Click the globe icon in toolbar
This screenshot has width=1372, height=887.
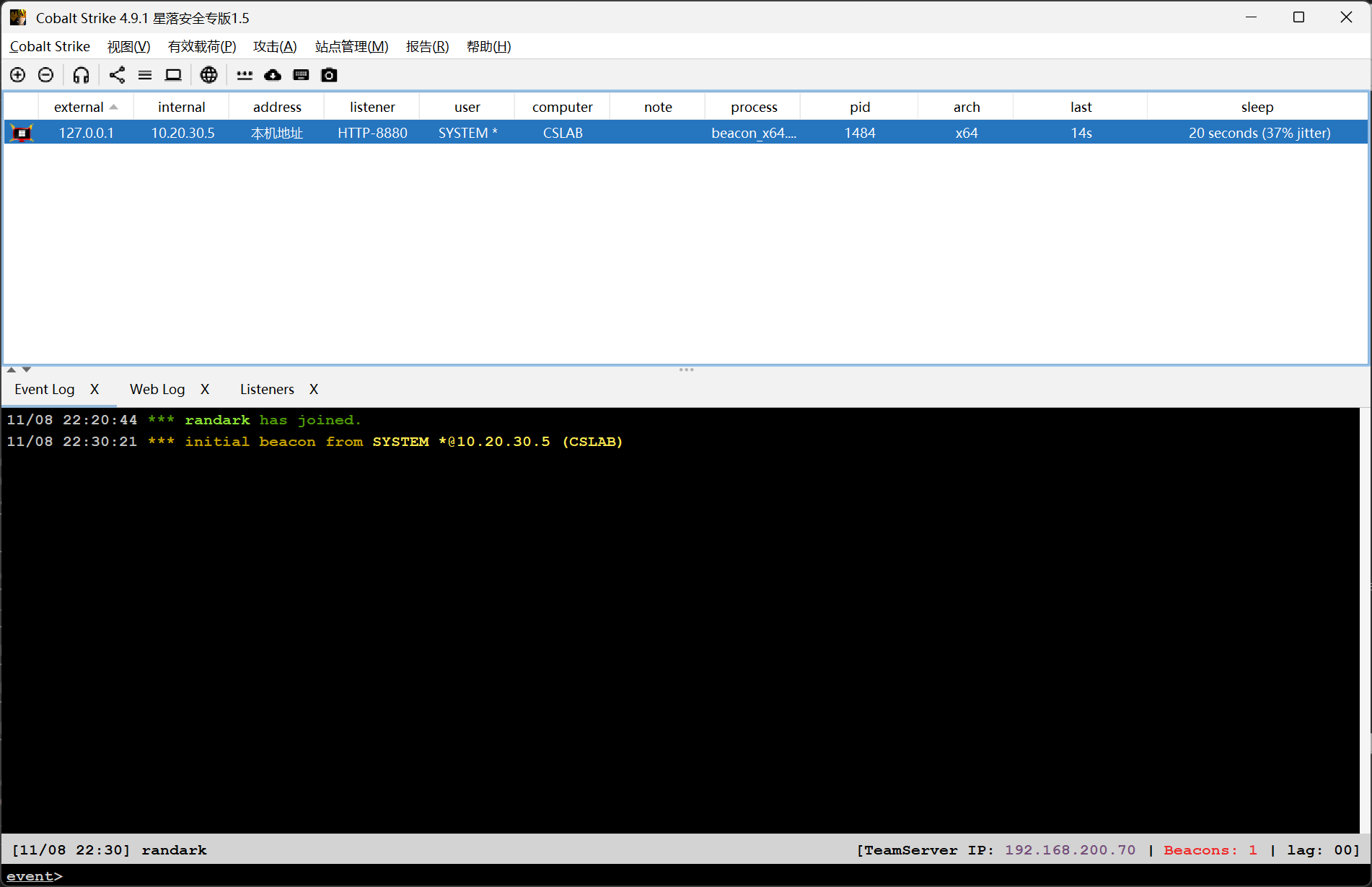pos(208,75)
